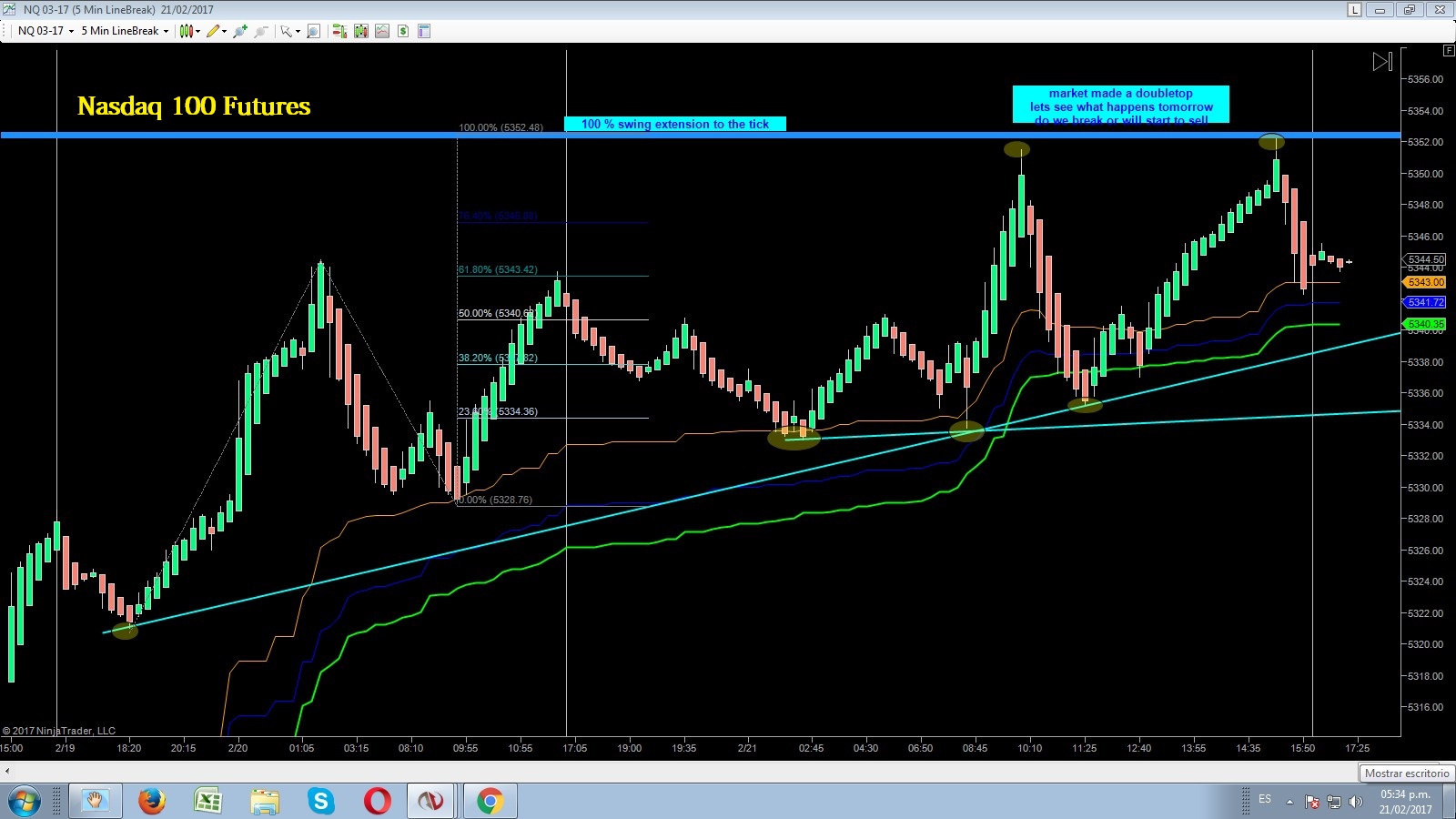The image size is (1456, 819).
Task: Open the NQ 03-17 instrument selector
Action: pos(45,31)
